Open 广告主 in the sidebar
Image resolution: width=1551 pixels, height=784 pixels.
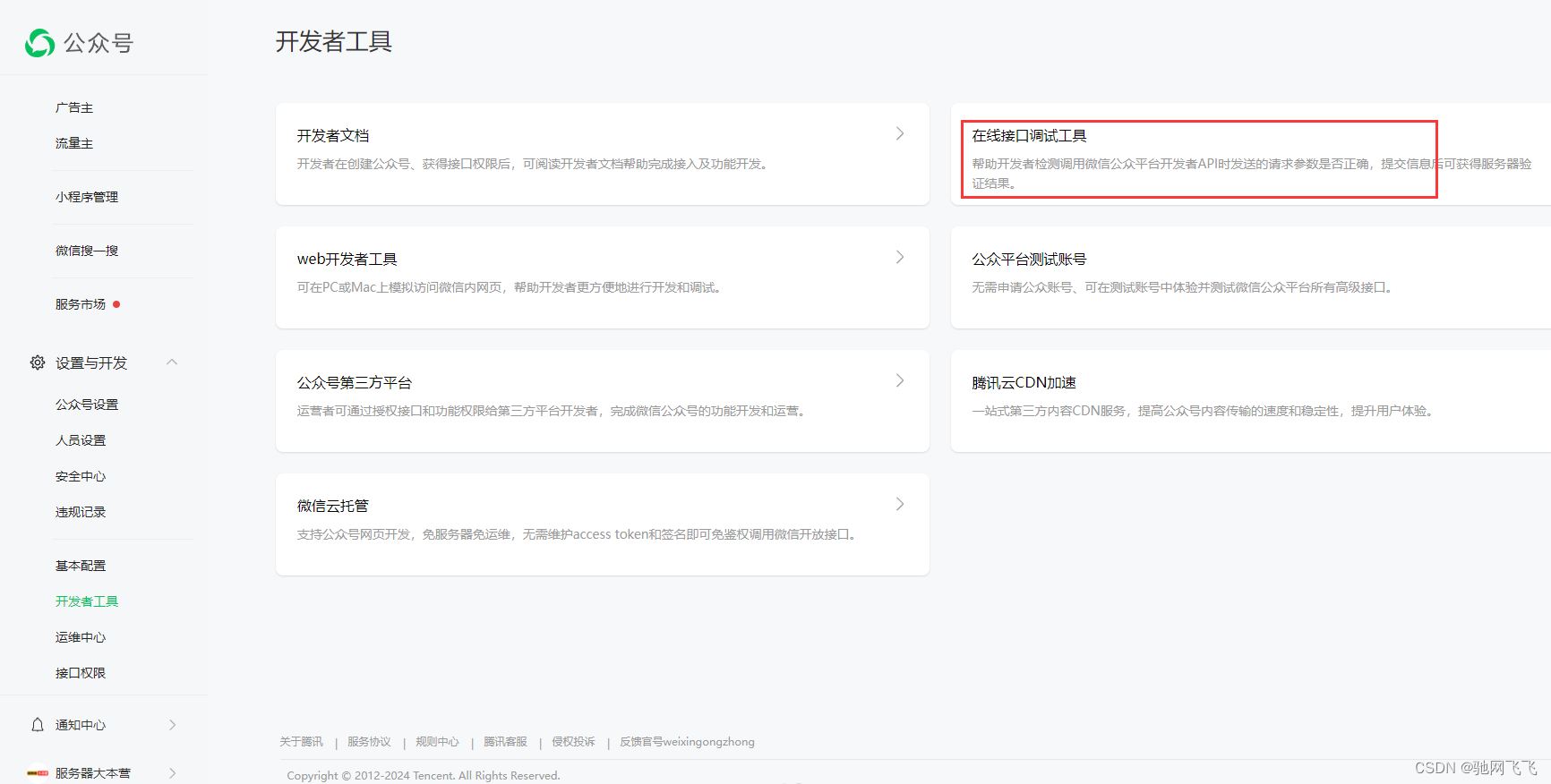(74, 107)
